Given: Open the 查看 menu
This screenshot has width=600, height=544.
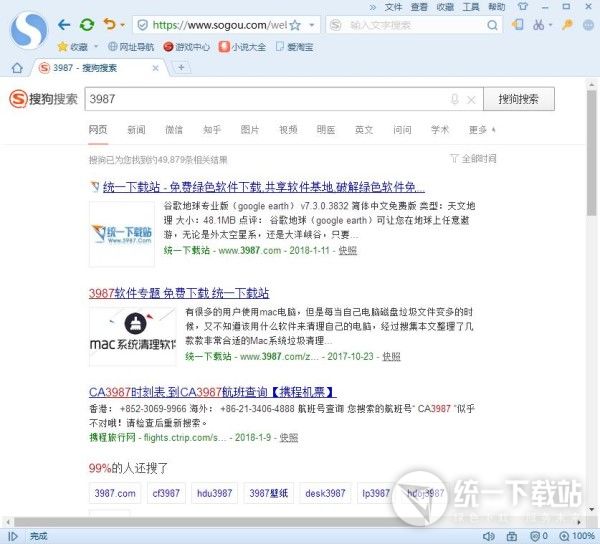Looking at the screenshot, I should (x=419, y=7).
